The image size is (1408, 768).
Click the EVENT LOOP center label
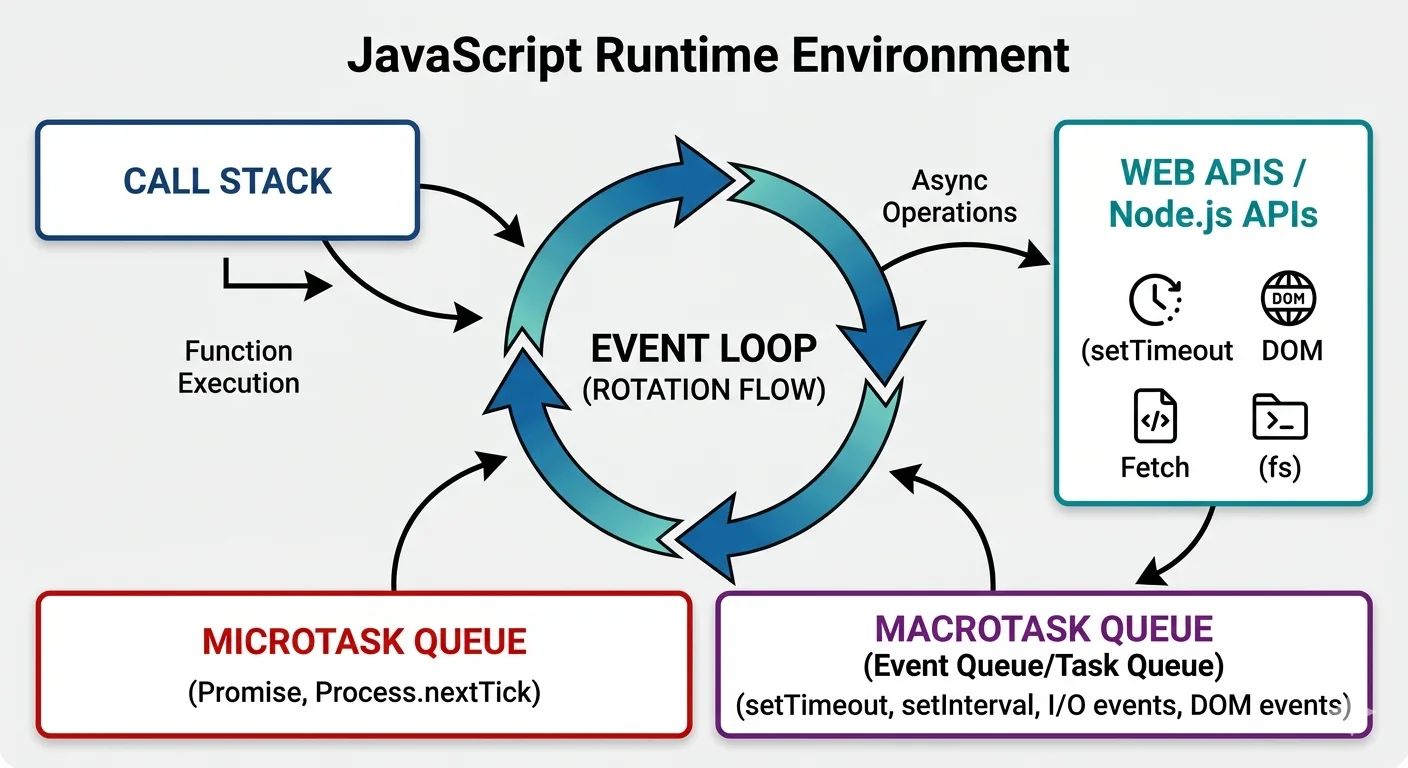point(703,348)
